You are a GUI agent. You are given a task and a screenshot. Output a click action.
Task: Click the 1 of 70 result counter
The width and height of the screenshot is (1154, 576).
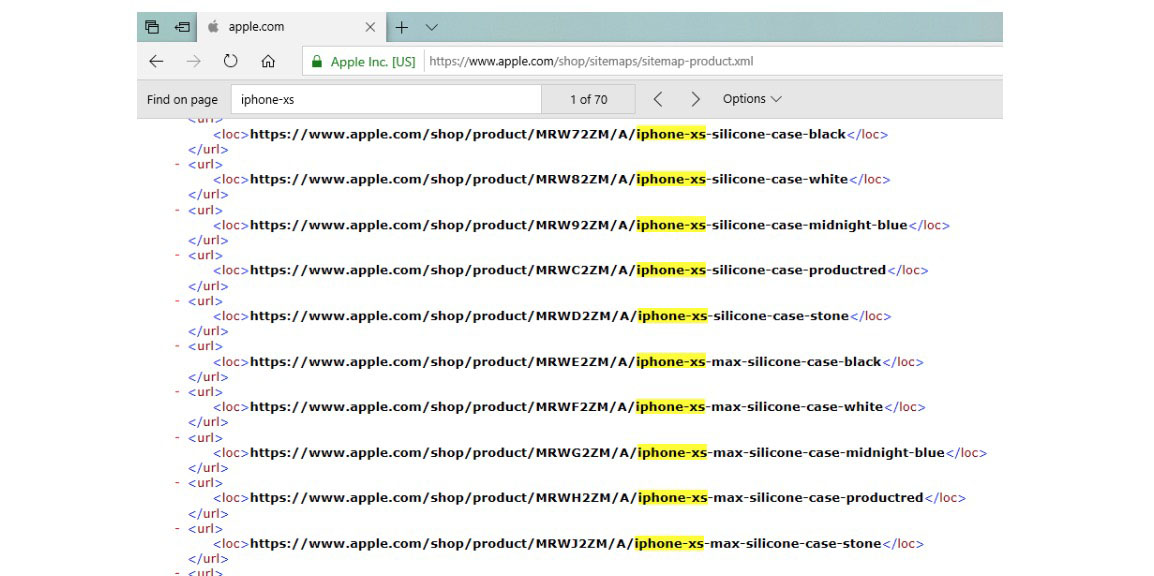click(x=589, y=99)
